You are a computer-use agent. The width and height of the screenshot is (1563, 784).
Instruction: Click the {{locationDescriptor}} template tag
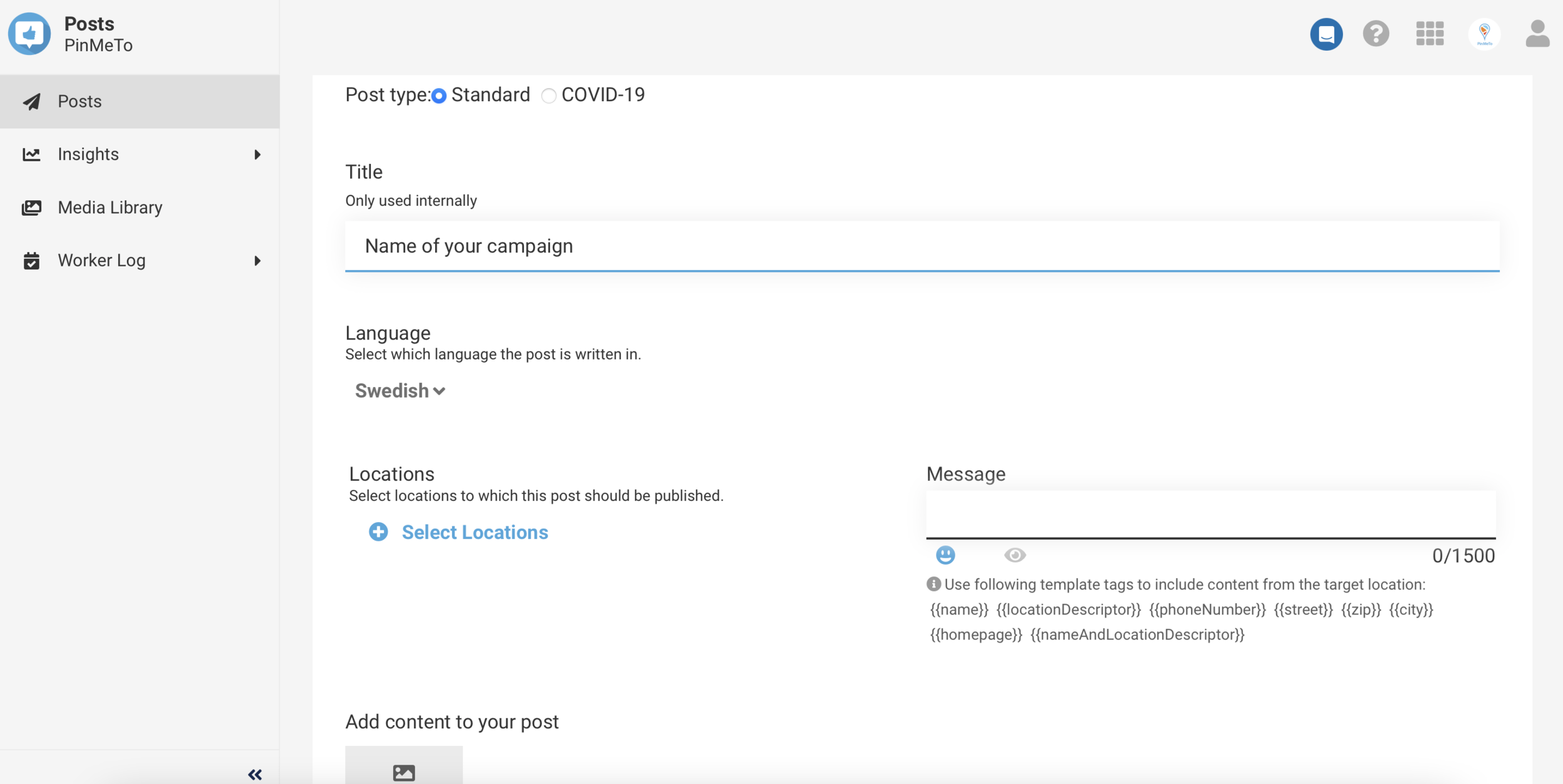[1068, 610]
